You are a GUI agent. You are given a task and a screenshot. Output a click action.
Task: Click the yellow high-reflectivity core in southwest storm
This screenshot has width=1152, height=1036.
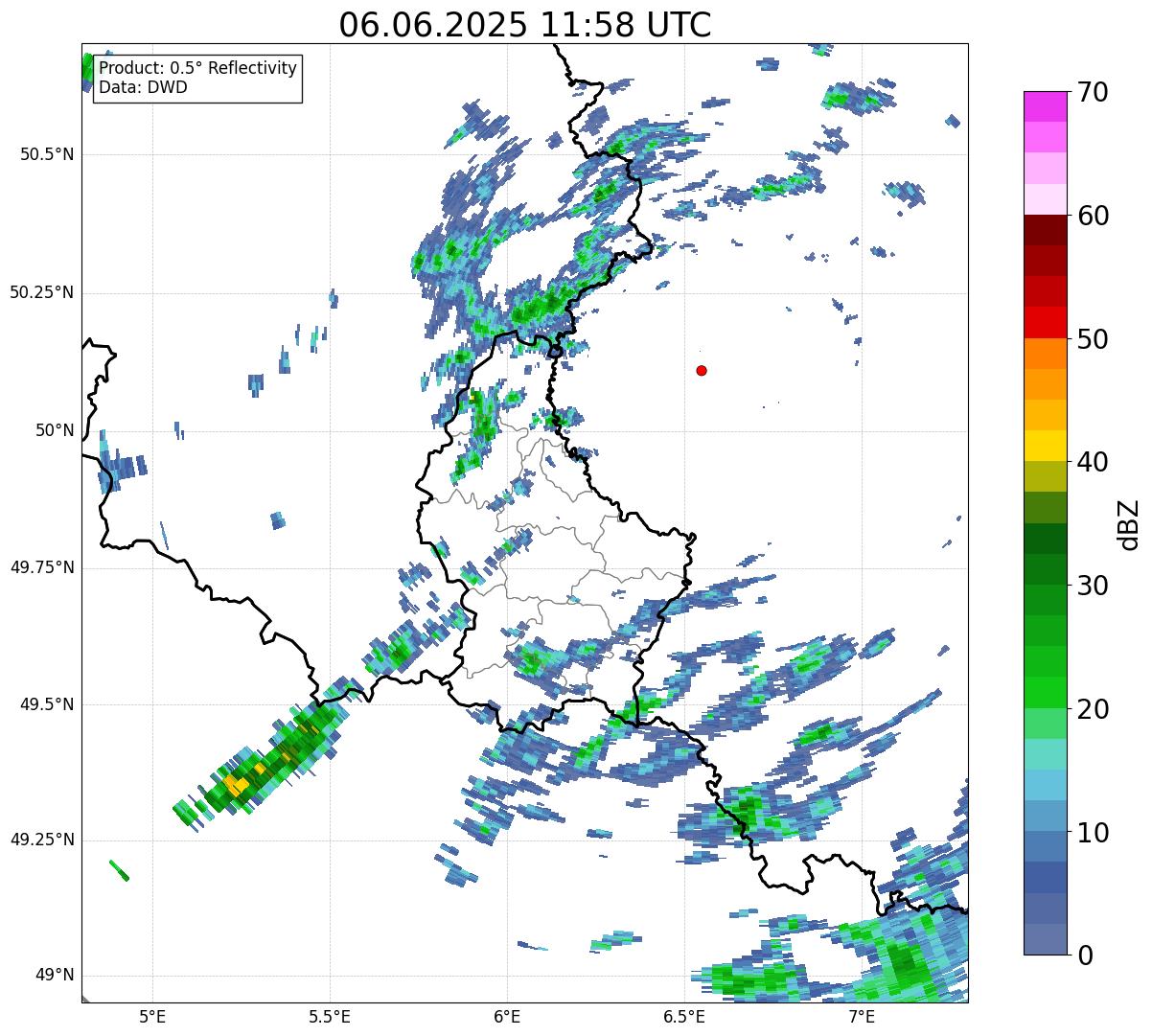[x=236, y=785]
